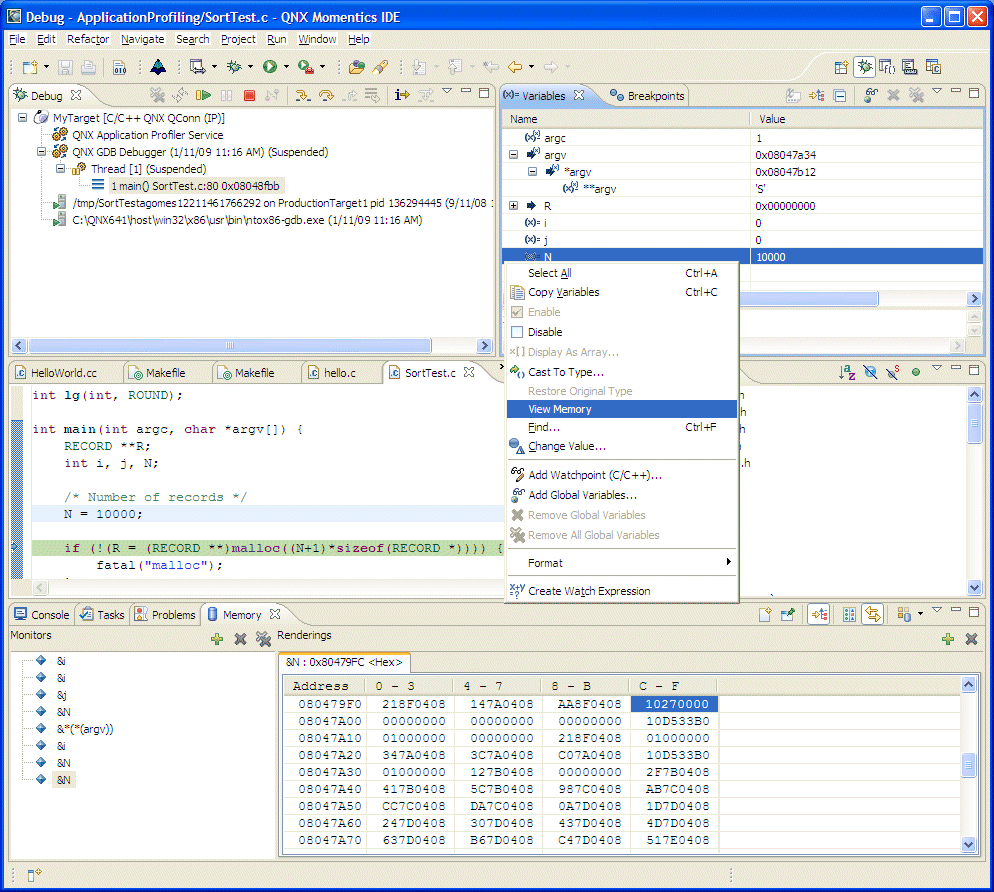The width and height of the screenshot is (994, 892).
Task: Select View Memory from the context menu
Action: pyautogui.click(x=560, y=409)
